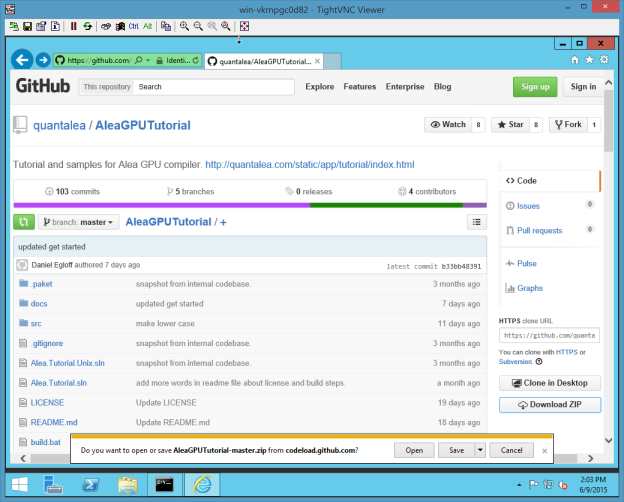This screenshot has height=502, width=624.
Task: Click Download ZIP button
Action: pos(550,405)
